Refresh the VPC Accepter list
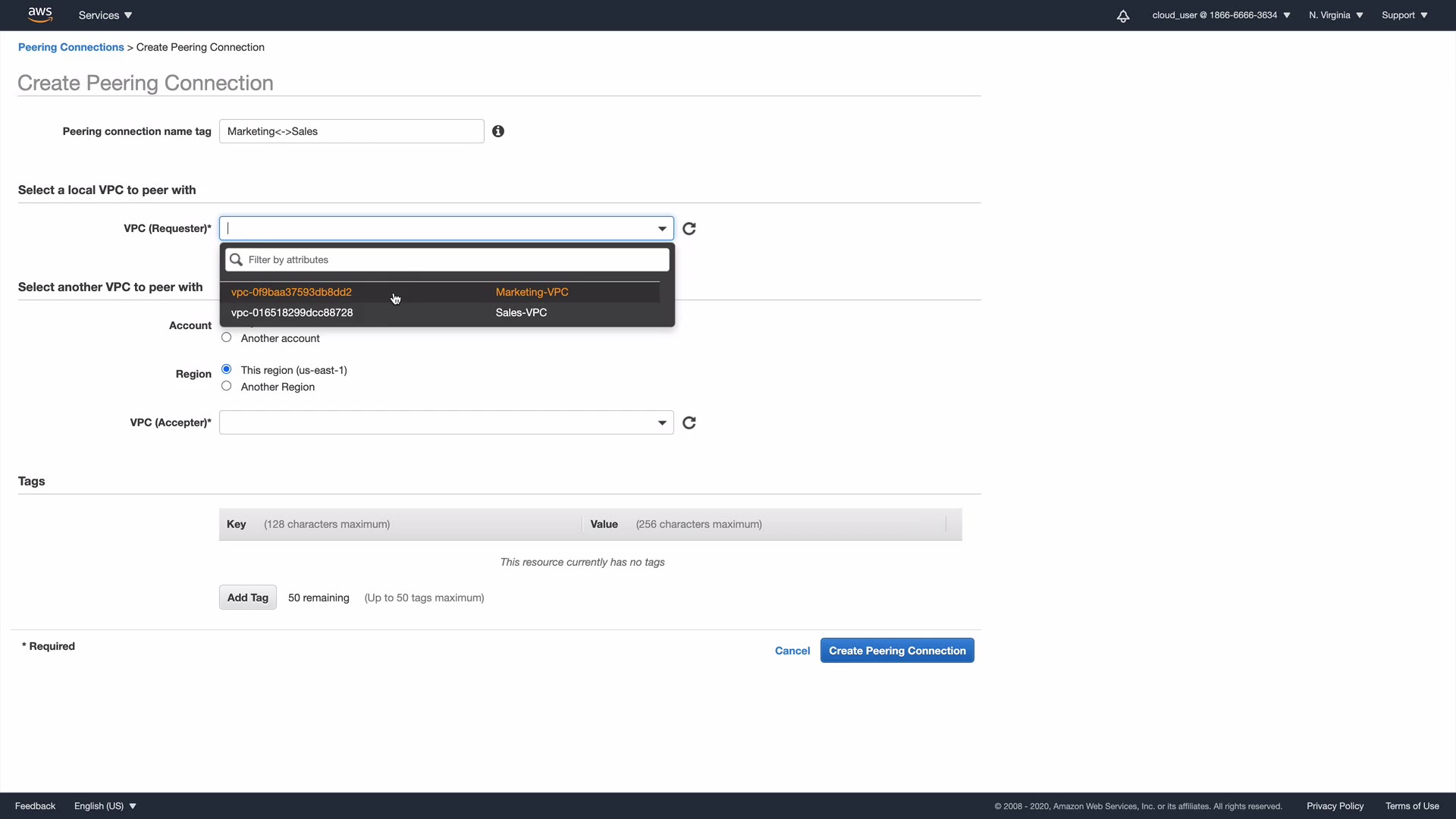 [x=689, y=422]
